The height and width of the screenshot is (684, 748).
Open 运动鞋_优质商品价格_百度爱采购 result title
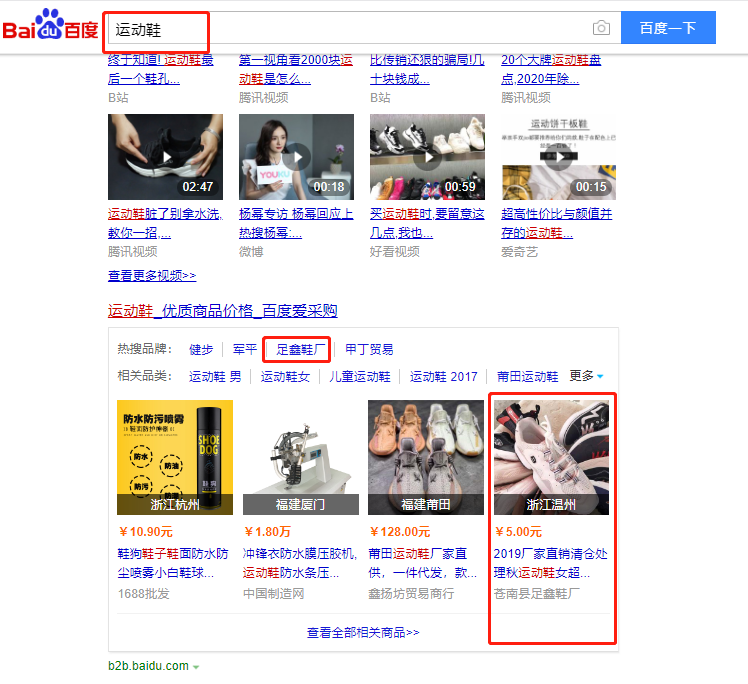[223, 311]
